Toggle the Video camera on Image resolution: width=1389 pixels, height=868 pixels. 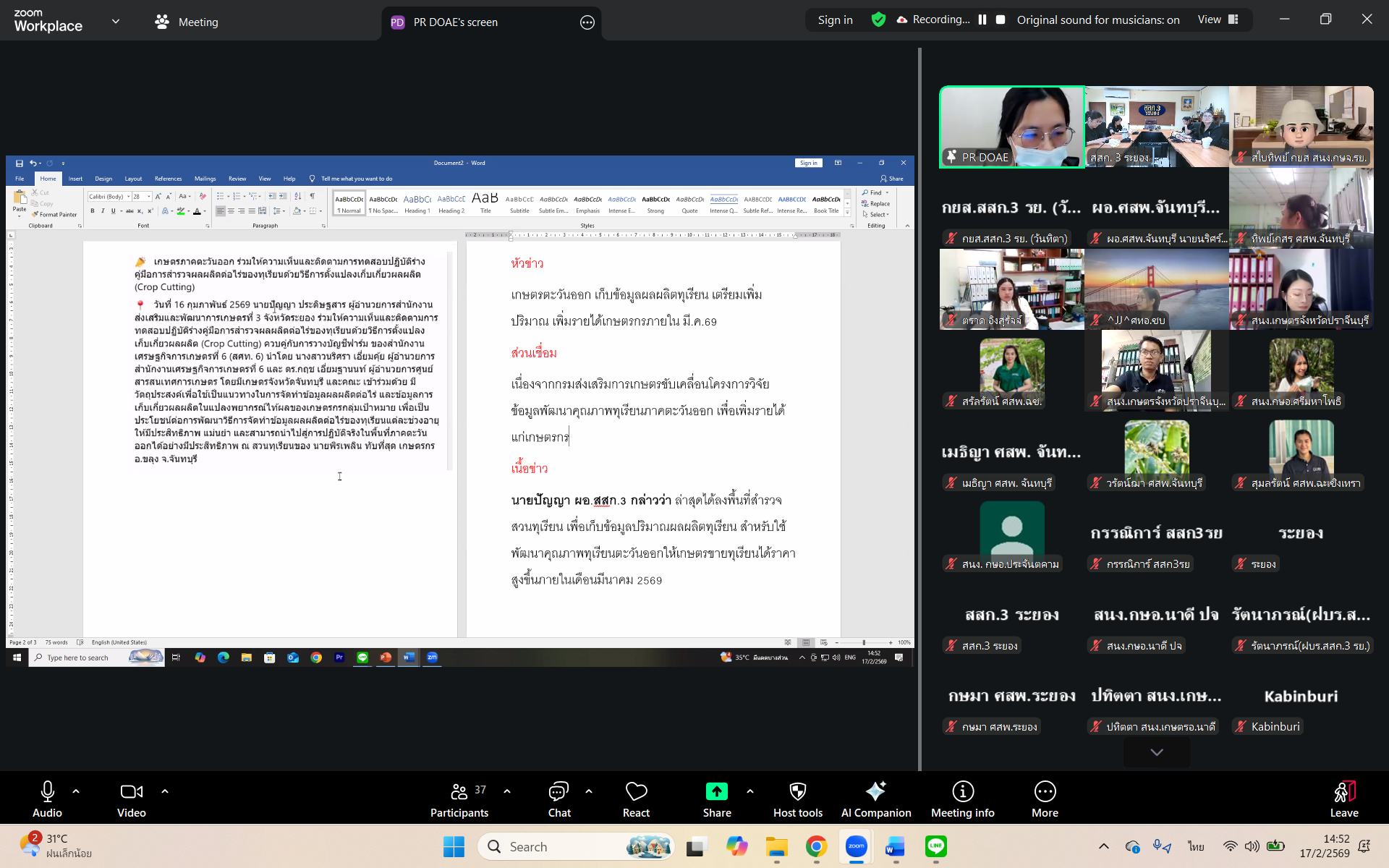point(131,799)
